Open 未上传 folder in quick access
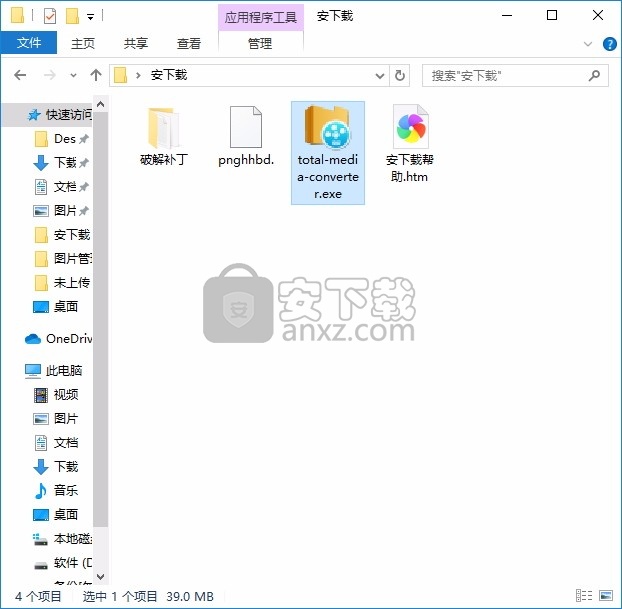The width and height of the screenshot is (622, 609). click(62, 283)
